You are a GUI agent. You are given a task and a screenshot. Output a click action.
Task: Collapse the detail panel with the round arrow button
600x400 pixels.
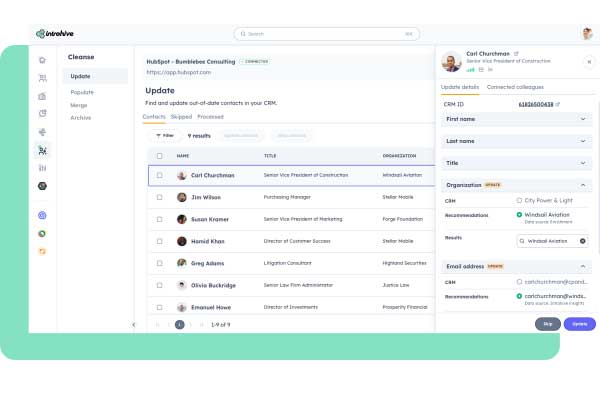589,62
